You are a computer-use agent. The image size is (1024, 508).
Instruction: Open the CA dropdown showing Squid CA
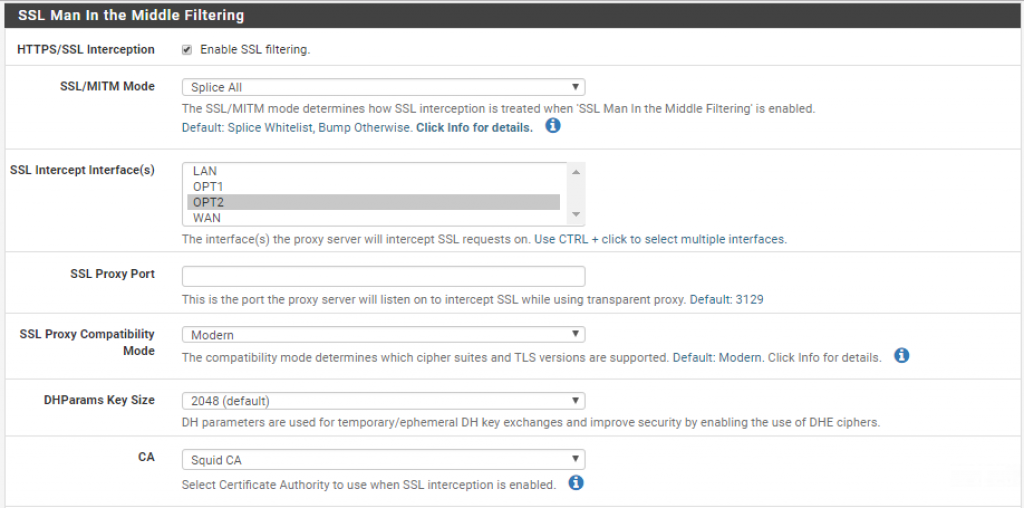[x=383, y=460]
